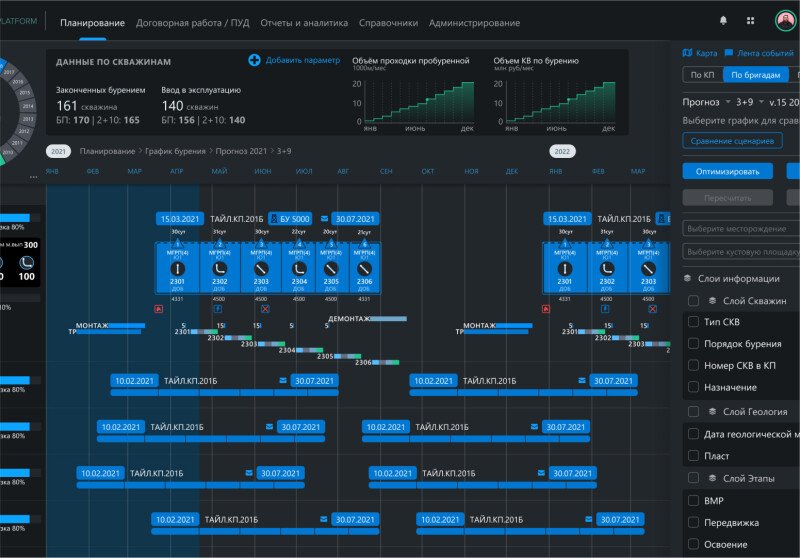800x558 pixels.
Task: Expand the Выберите месторождение combo box
Action: point(740,228)
